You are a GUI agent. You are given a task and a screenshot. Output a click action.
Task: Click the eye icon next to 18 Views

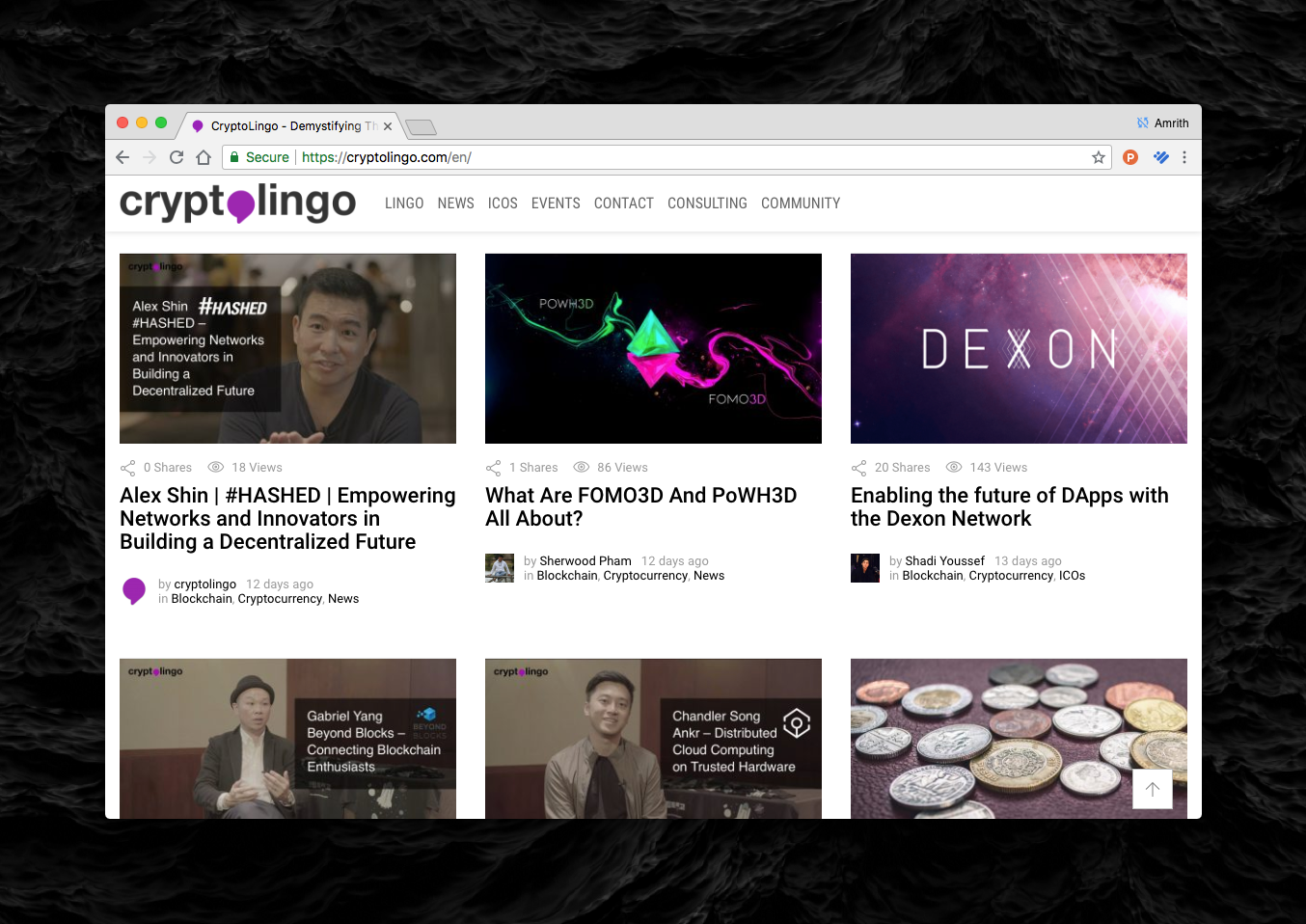click(x=216, y=467)
